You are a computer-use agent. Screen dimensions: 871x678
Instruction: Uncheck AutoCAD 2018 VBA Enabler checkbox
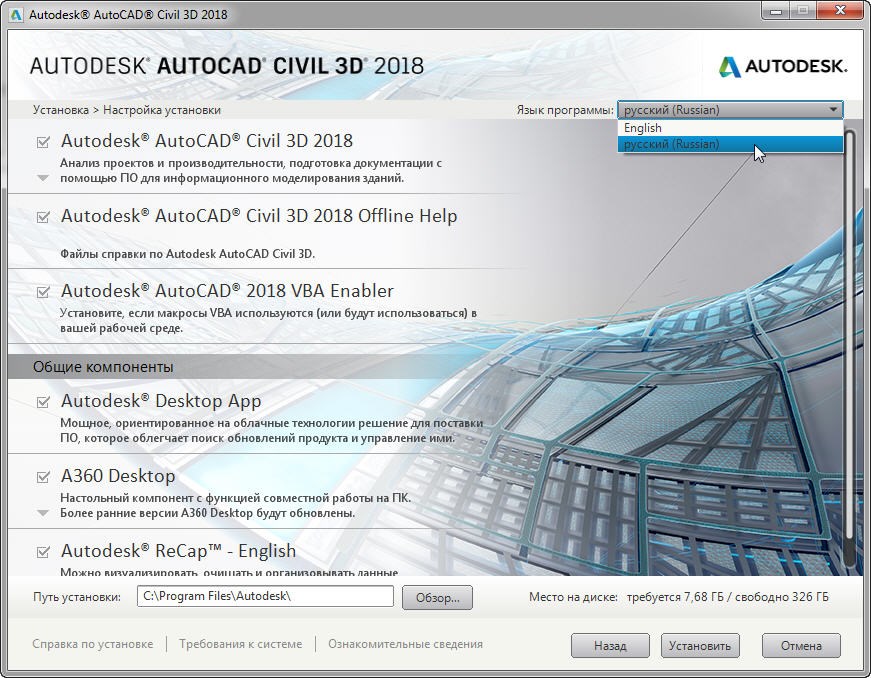coord(43,292)
